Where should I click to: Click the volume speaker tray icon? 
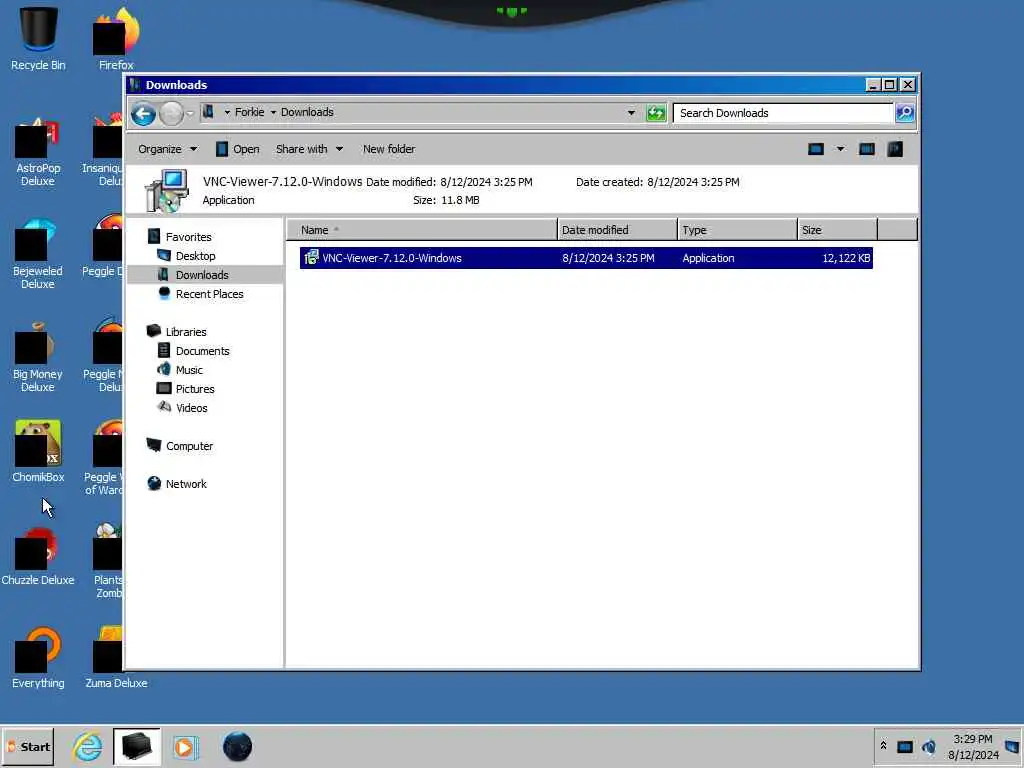tap(929, 746)
